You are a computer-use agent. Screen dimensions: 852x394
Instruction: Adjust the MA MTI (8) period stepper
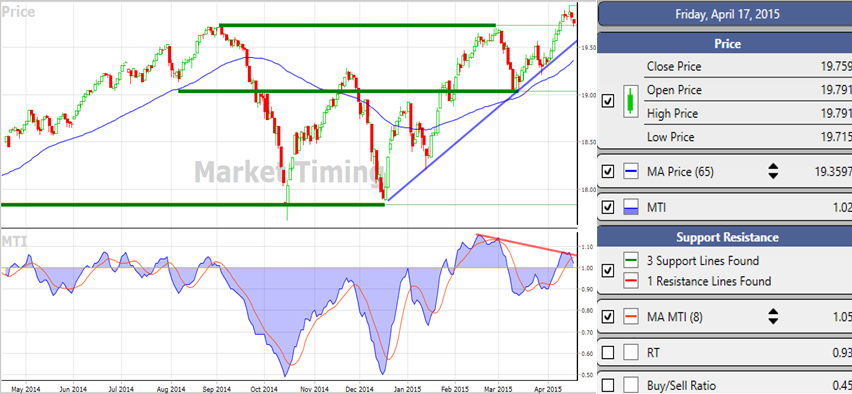(x=773, y=317)
